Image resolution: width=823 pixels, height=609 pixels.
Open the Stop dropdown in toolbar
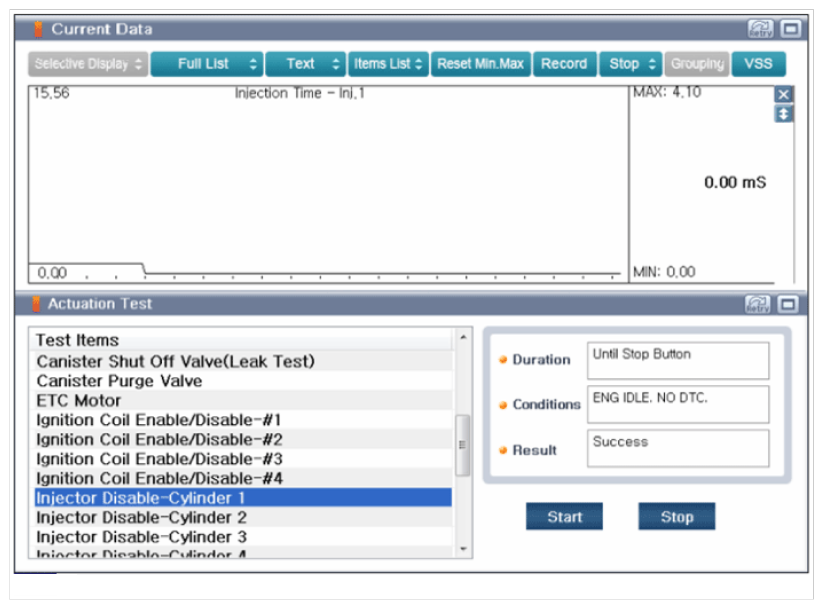pyautogui.click(x=631, y=64)
